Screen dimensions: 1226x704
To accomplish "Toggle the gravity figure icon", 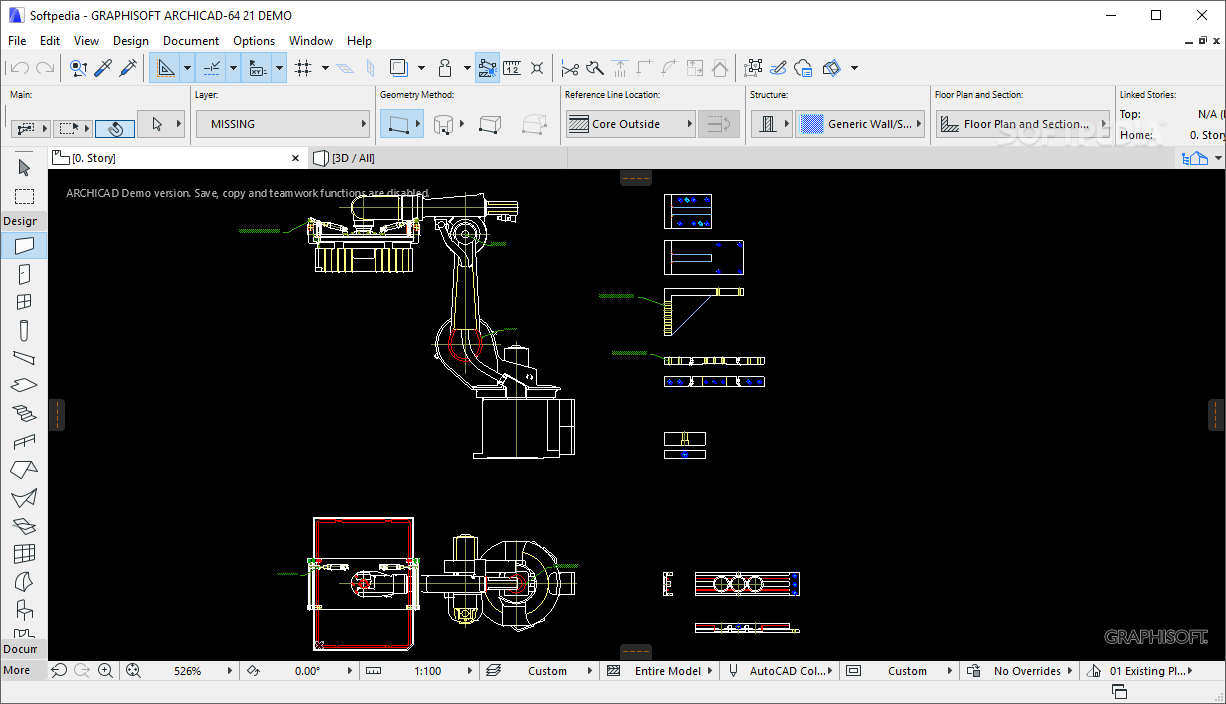I will click(x=446, y=68).
